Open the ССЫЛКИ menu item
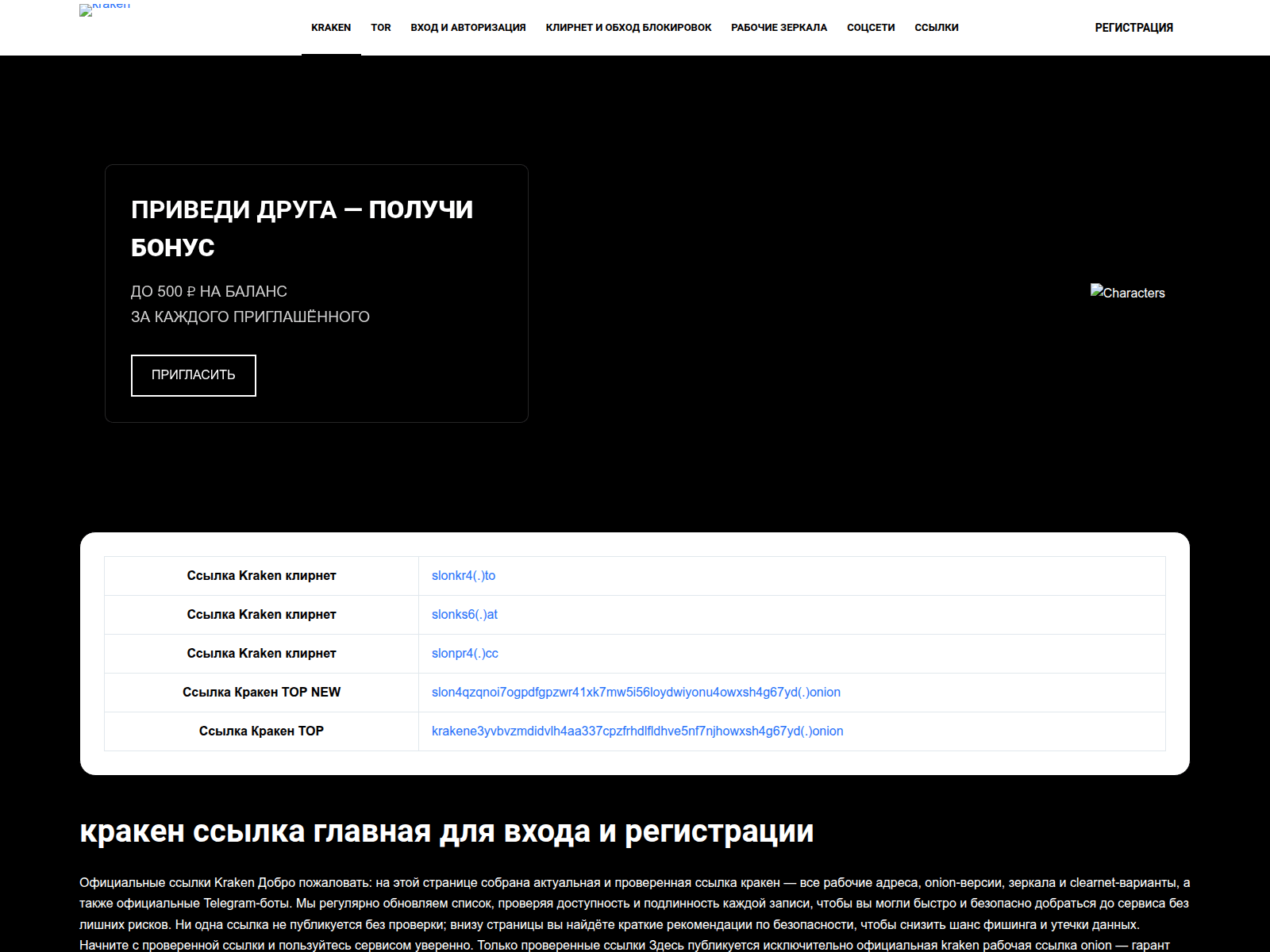The height and width of the screenshot is (952, 1270). point(937,28)
